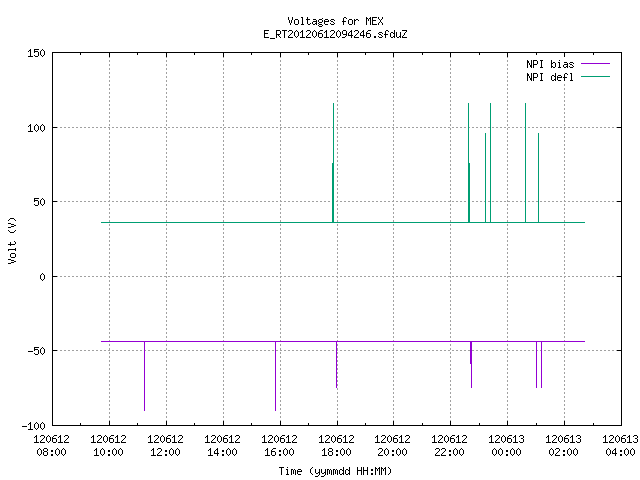Click the x-axis label 120612 18:00
640x480 pixels.
[336, 446]
